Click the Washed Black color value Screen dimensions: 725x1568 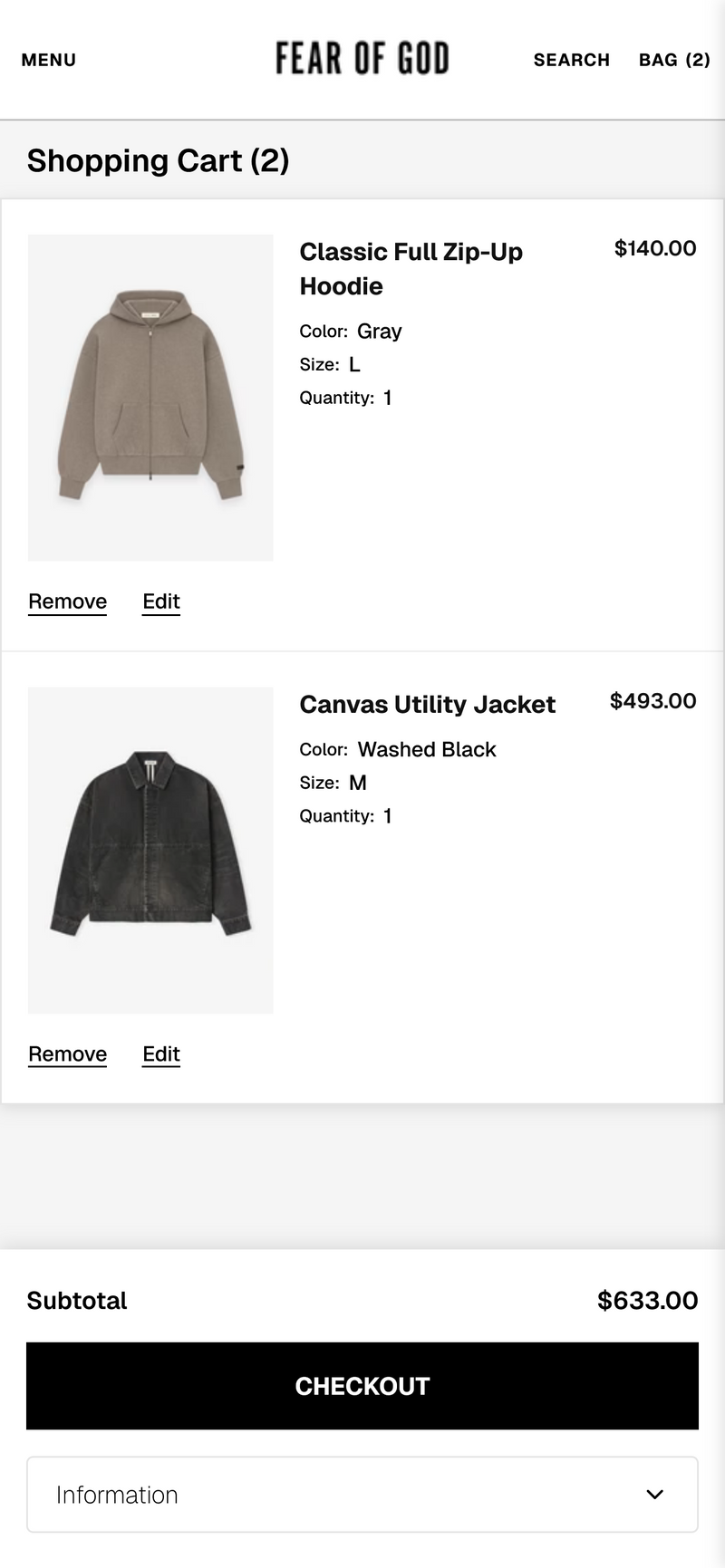click(x=427, y=749)
